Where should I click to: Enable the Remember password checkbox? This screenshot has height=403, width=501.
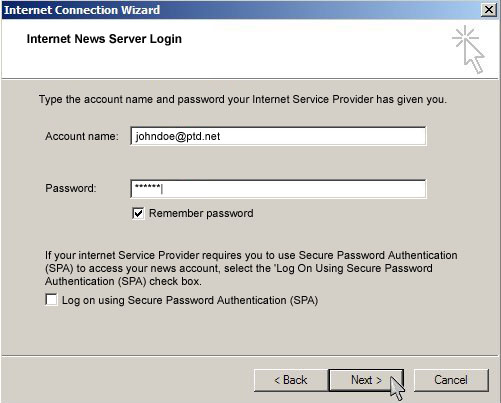click(138, 213)
